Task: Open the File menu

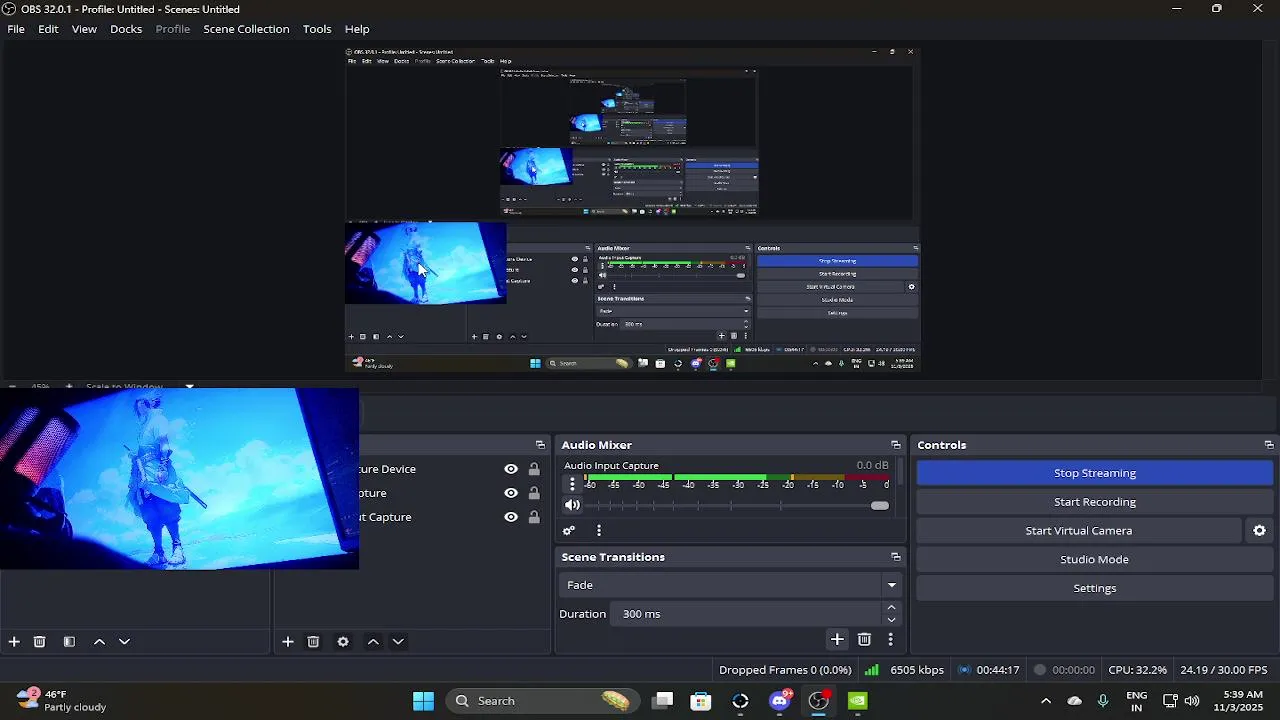Action: point(16,29)
